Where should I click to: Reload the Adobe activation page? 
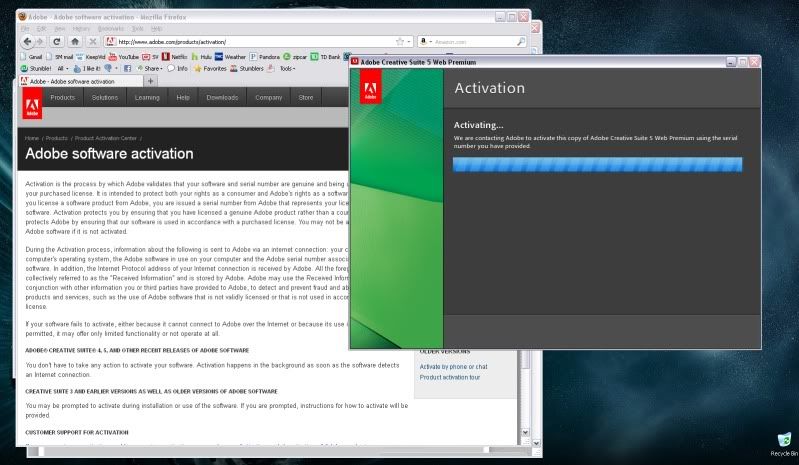[x=57, y=42]
